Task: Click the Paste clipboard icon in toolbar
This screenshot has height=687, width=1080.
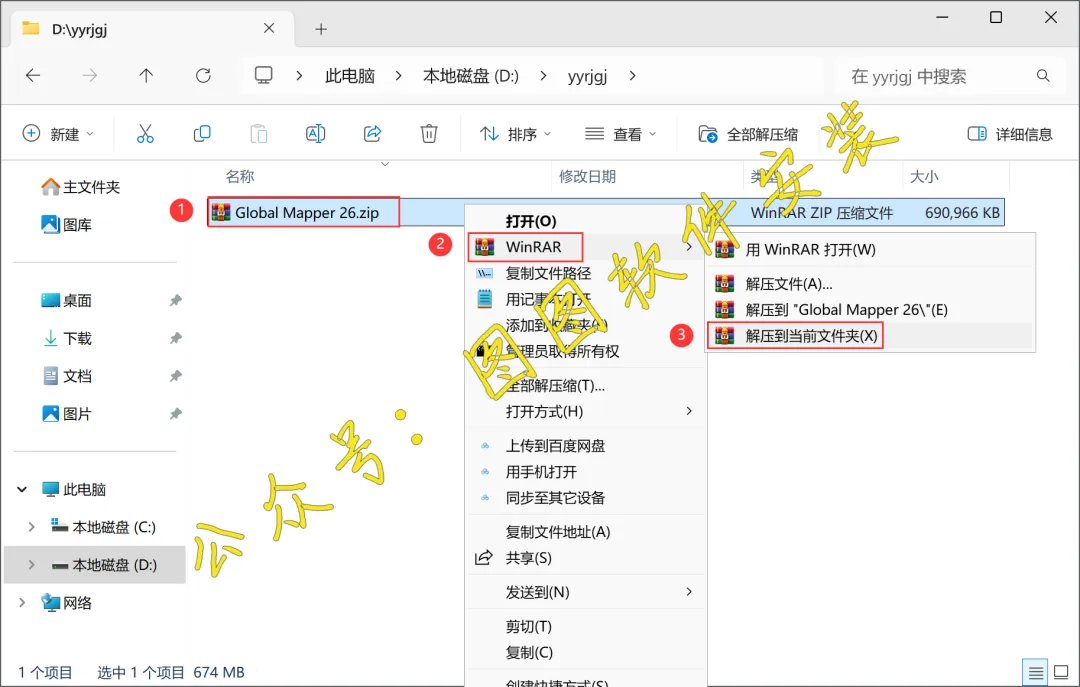Action: [259, 134]
